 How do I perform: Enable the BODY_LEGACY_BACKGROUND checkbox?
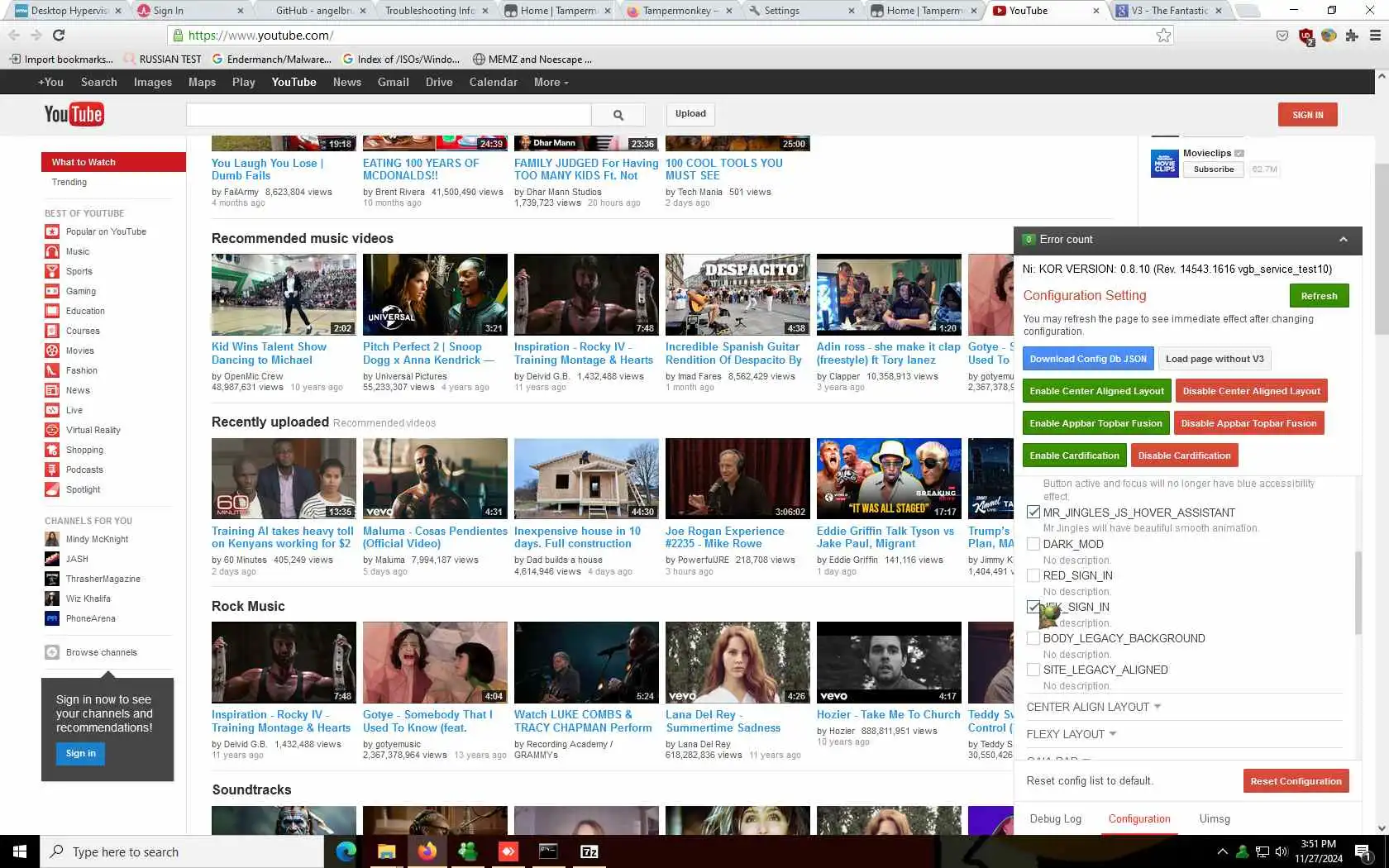click(x=1033, y=638)
